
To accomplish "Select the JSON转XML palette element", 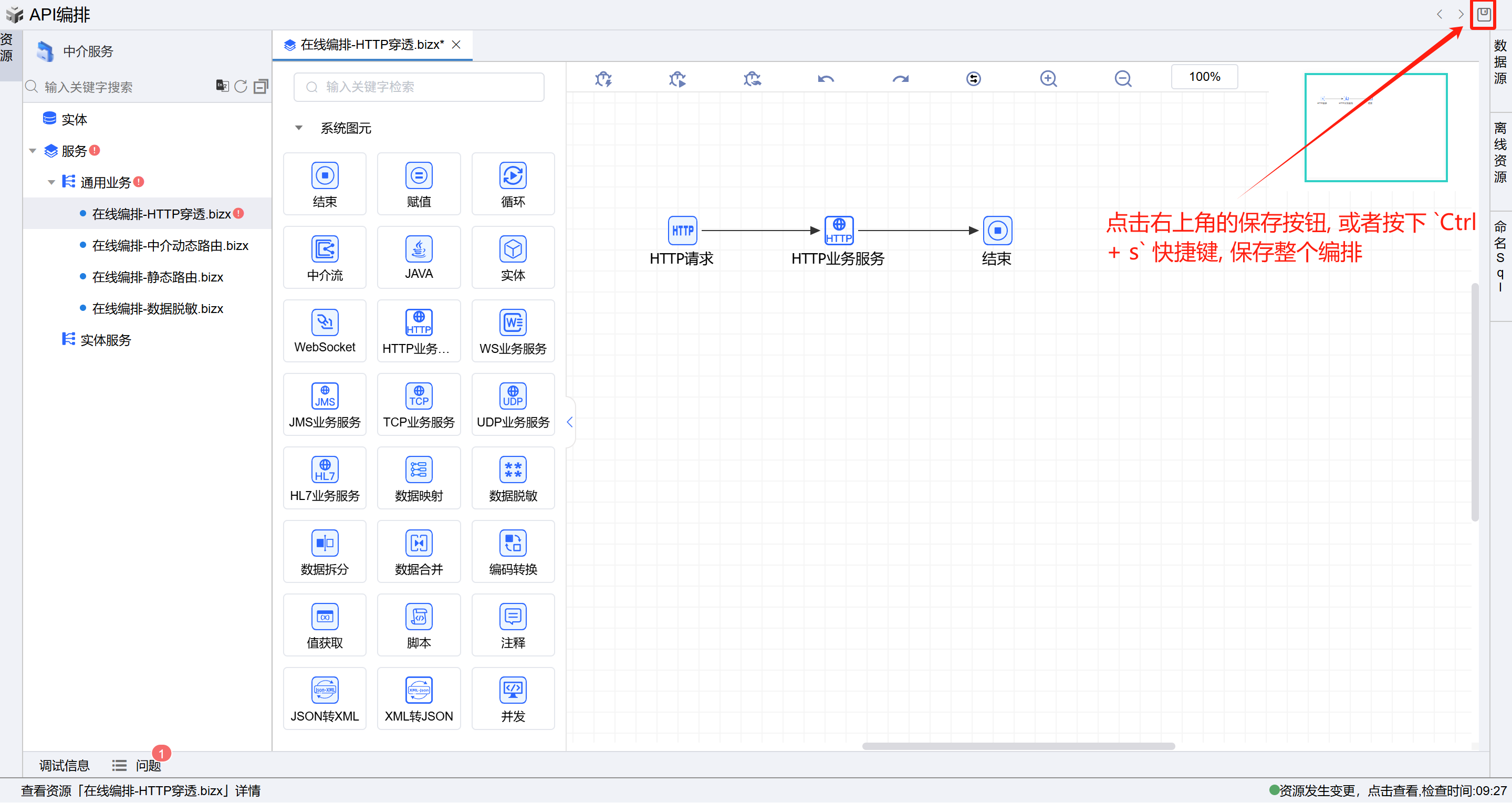I will pyautogui.click(x=325, y=698).
